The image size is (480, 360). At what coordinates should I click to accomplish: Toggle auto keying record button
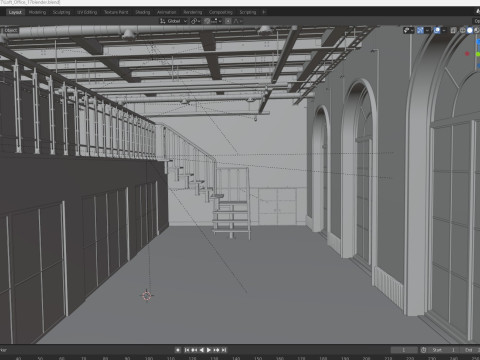(178, 350)
